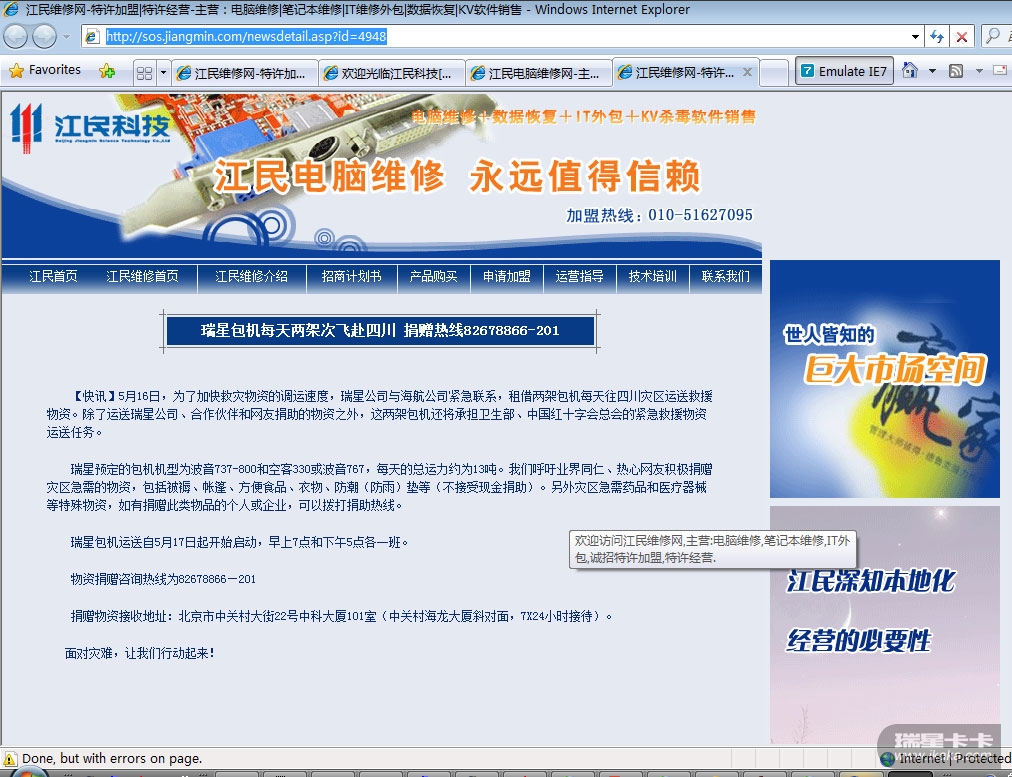Viewport: 1012px width, 777px height.
Task: Open the Favorites star button
Action: [45, 70]
